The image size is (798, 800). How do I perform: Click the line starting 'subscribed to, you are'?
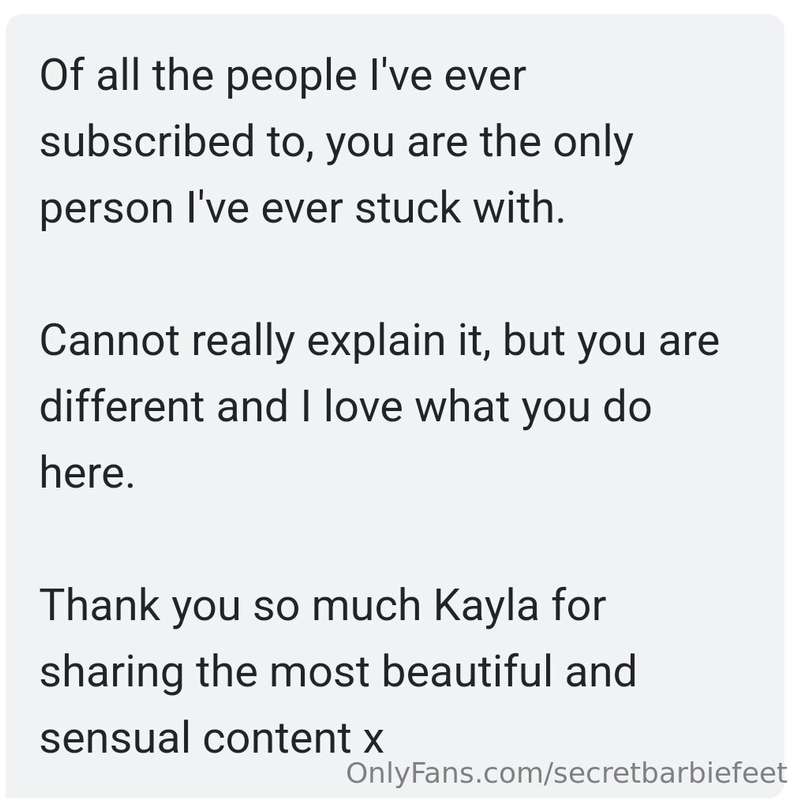[336, 142]
